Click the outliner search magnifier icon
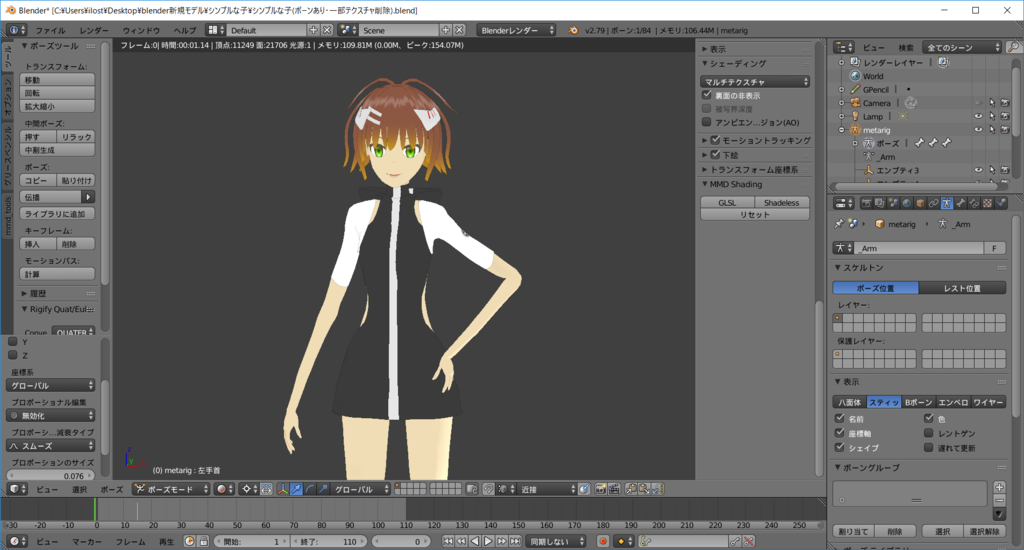This screenshot has width=1024, height=550. (x=1013, y=47)
